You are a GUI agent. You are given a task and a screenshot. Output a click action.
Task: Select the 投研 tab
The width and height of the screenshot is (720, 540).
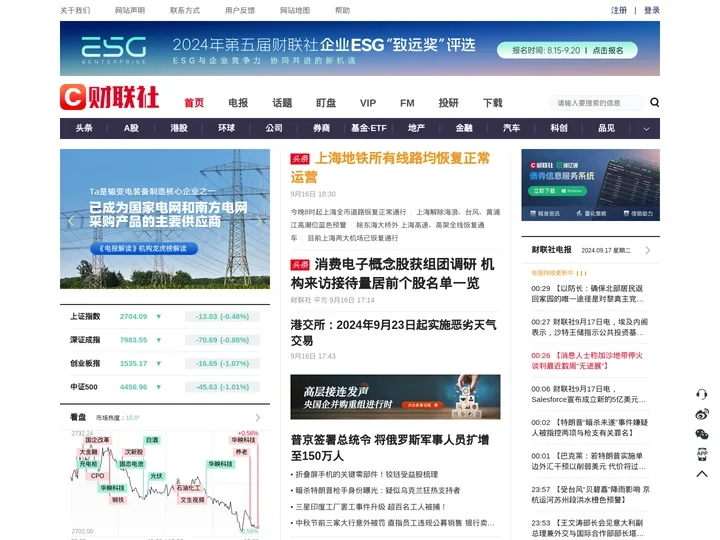point(449,103)
